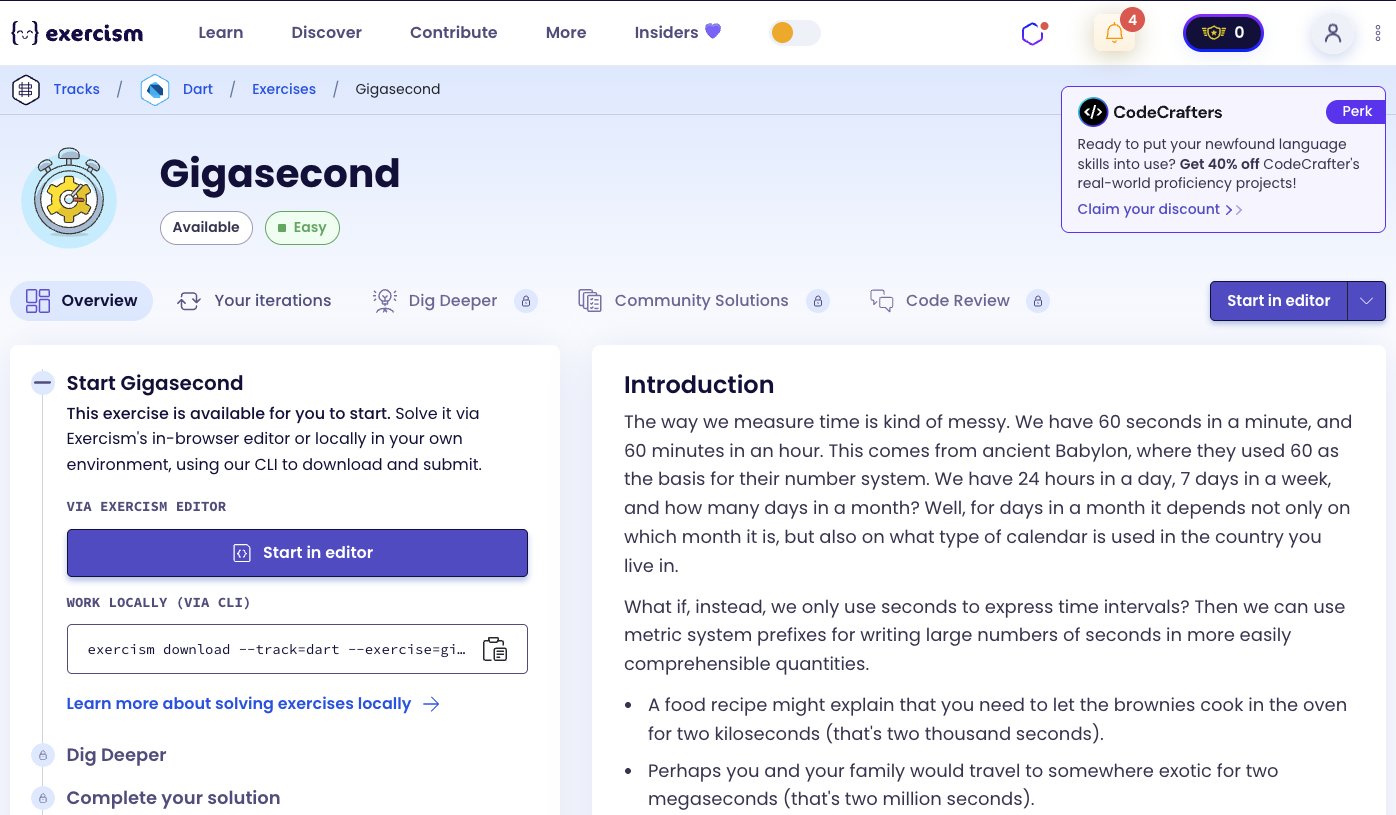Open the Discover menu in the navigation bar
Viewport: 1396px width, 815px height.
click(x=326, y=32)
